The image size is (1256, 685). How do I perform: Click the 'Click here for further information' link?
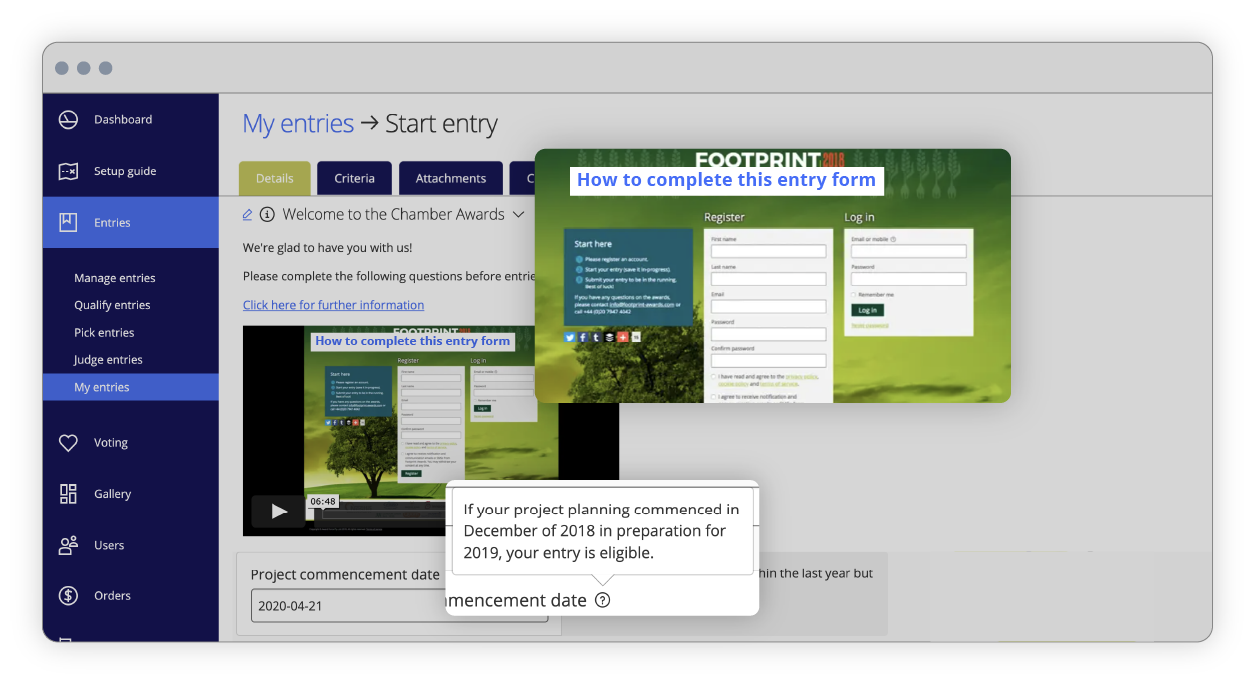click(333, 305)
